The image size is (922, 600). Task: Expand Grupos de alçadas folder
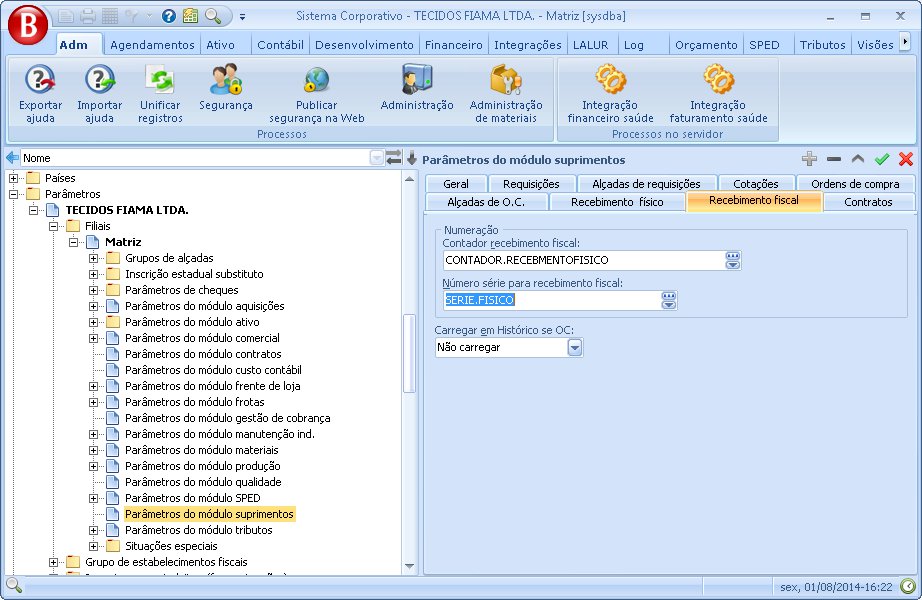[x=93, y=258]
